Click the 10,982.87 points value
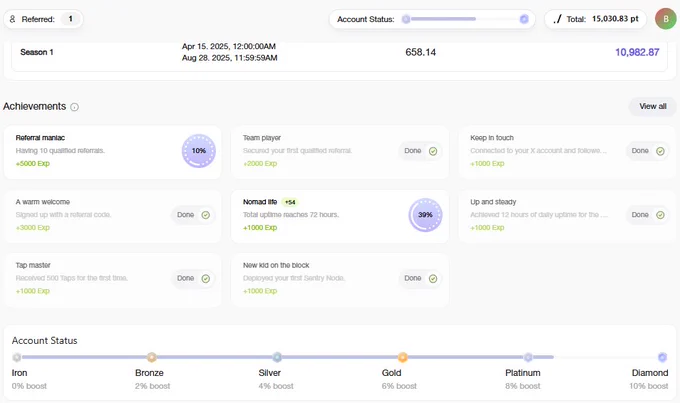Screen dimensions: 680x403 tap(637, 52)
